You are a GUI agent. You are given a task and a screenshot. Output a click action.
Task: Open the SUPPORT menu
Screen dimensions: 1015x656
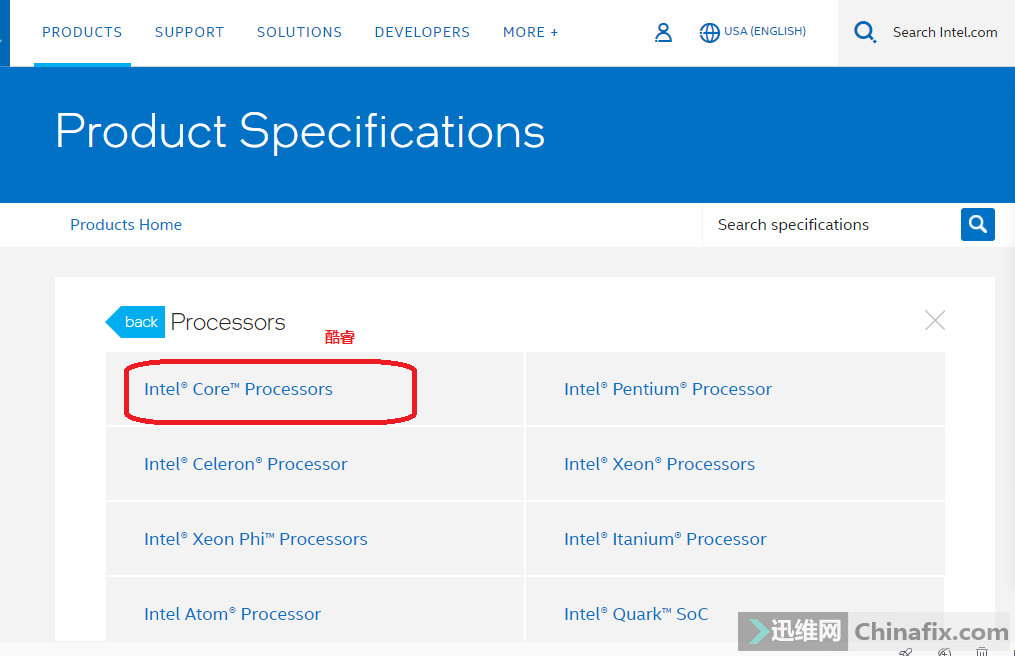(x=189, y=32)
